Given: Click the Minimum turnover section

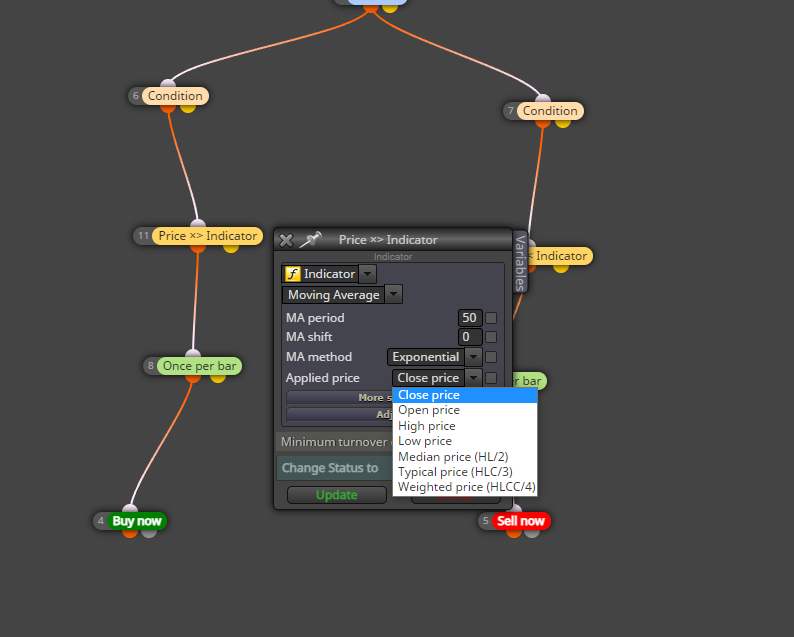Looking at the screenshot, I should coord(335,442).
